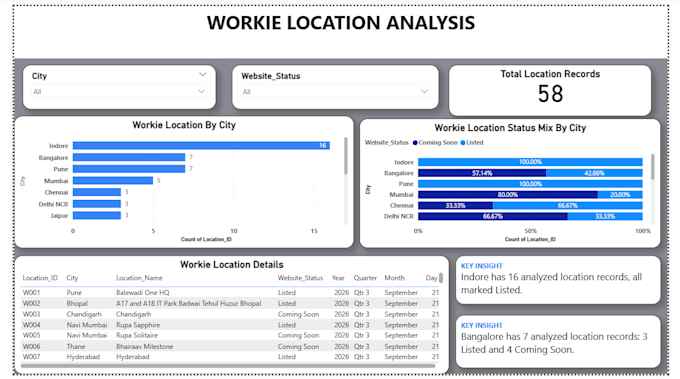This screenshot has height=379, width=680.
Task: Click the Bhairaav Milestone location name
Action: [x=144, y=346]
